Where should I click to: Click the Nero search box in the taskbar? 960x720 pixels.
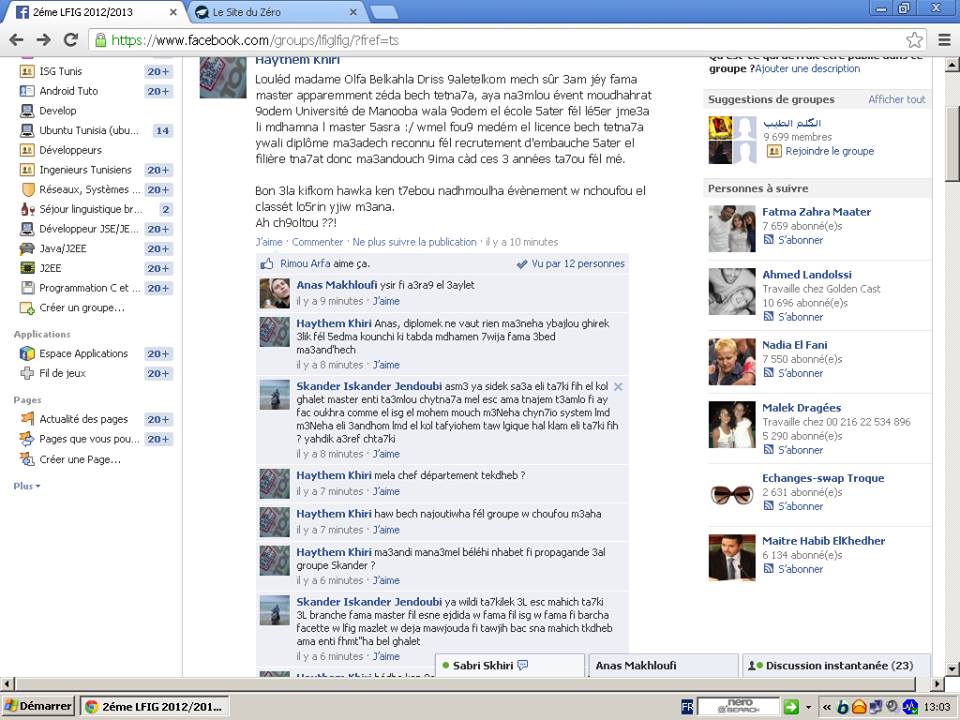(x=738, y=707)
